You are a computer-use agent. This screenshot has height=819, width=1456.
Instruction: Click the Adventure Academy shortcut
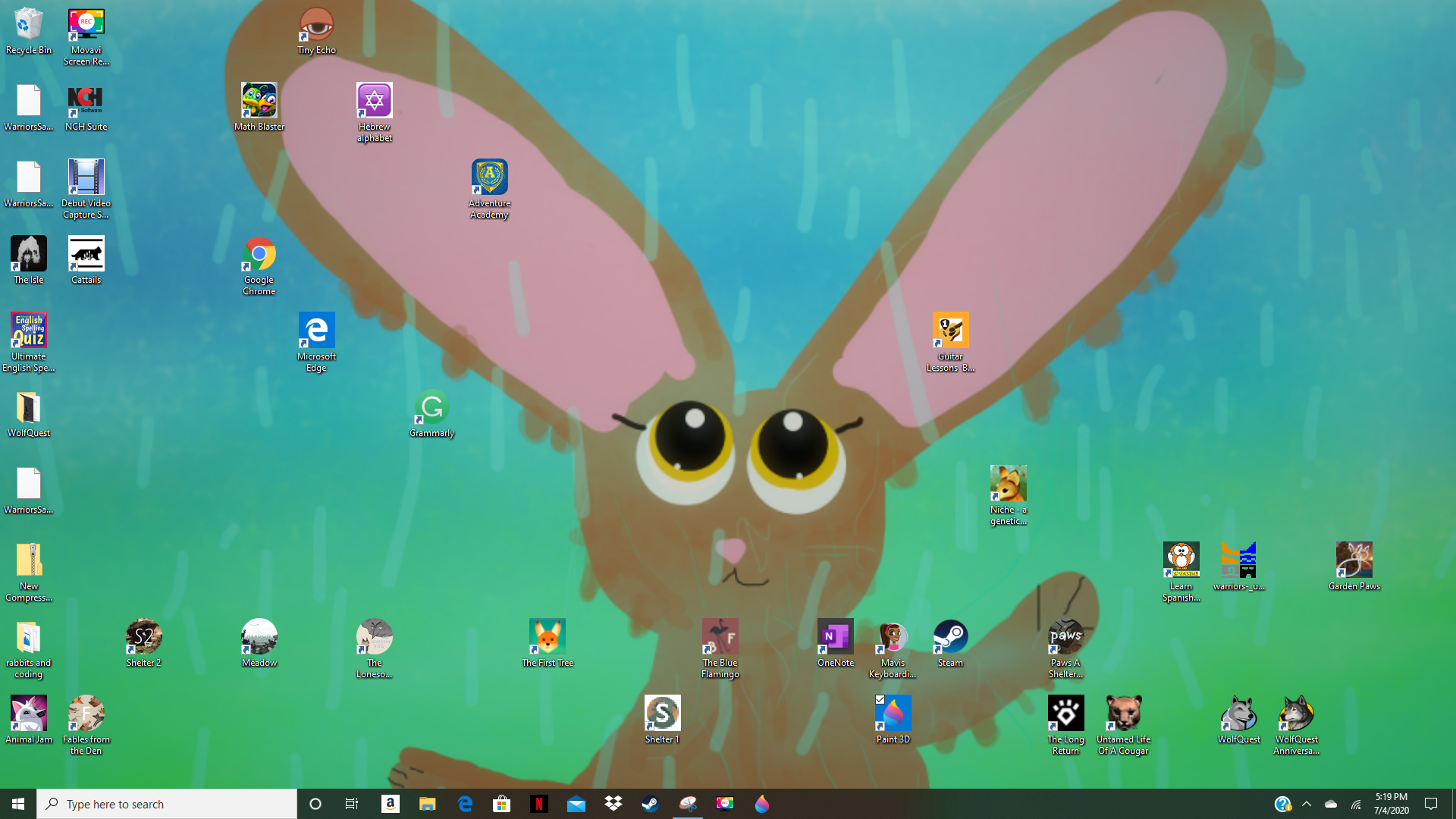click(489, 178)
